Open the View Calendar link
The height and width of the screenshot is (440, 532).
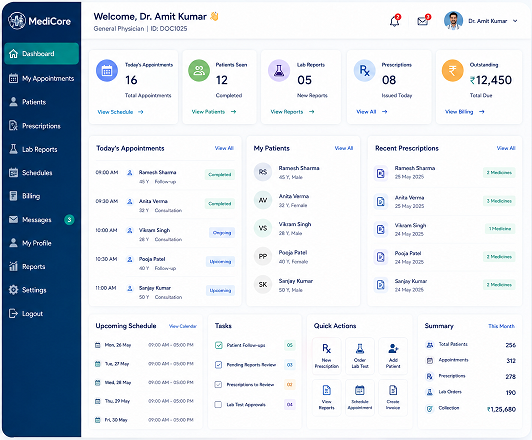[183, 326]
